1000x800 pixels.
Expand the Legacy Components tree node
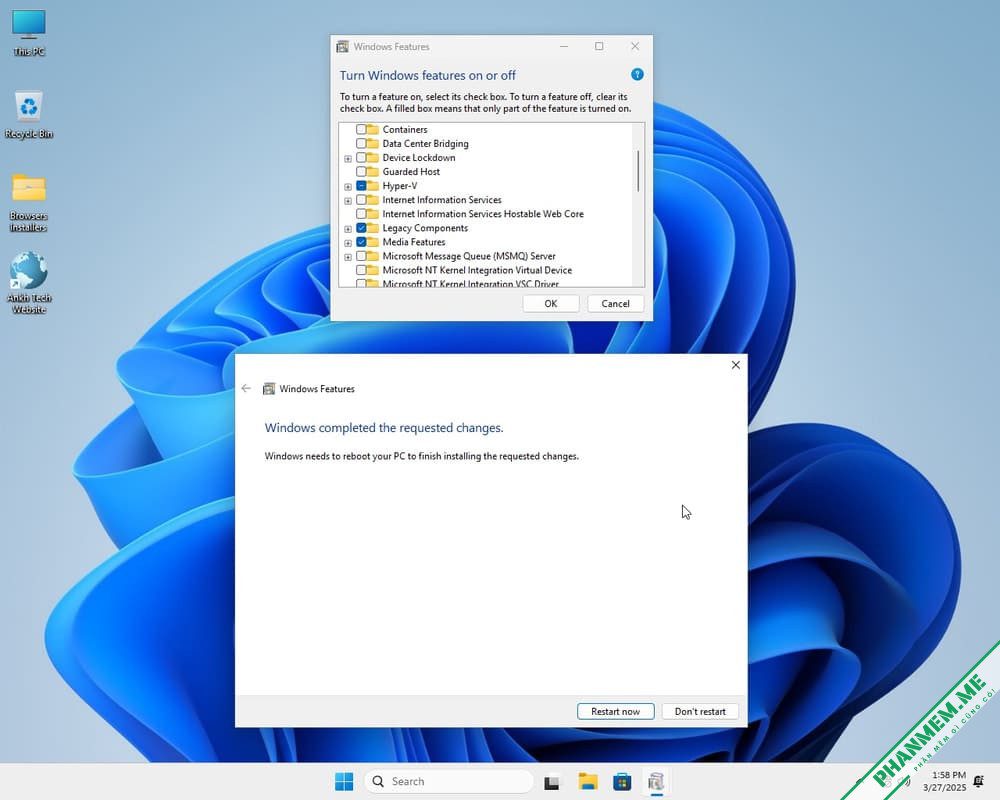click(x=348, y=228)
